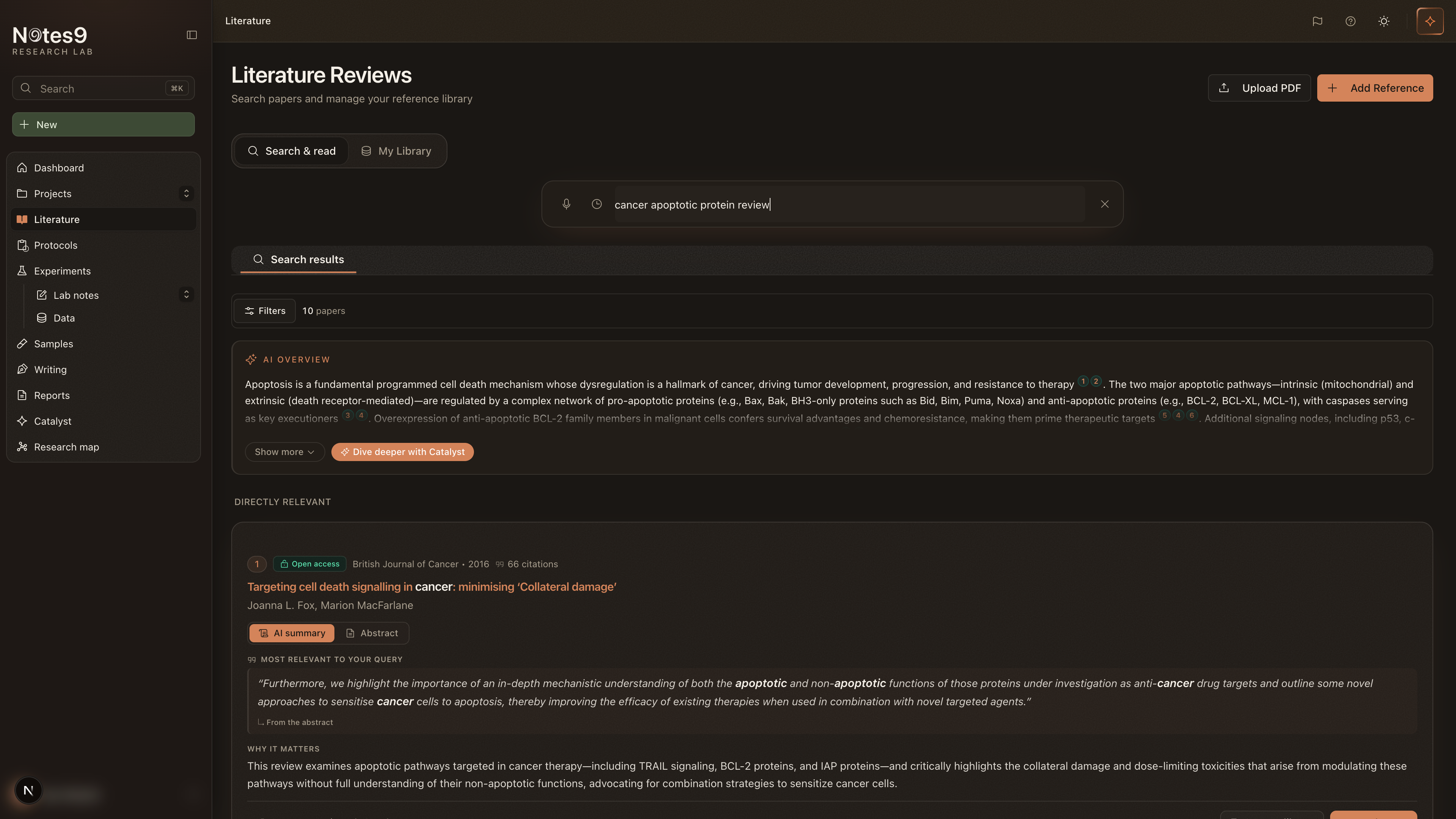This screenshot has height=819, width=1456.
Task: Toggle light theme sun icon
Action: point(1384,21)
